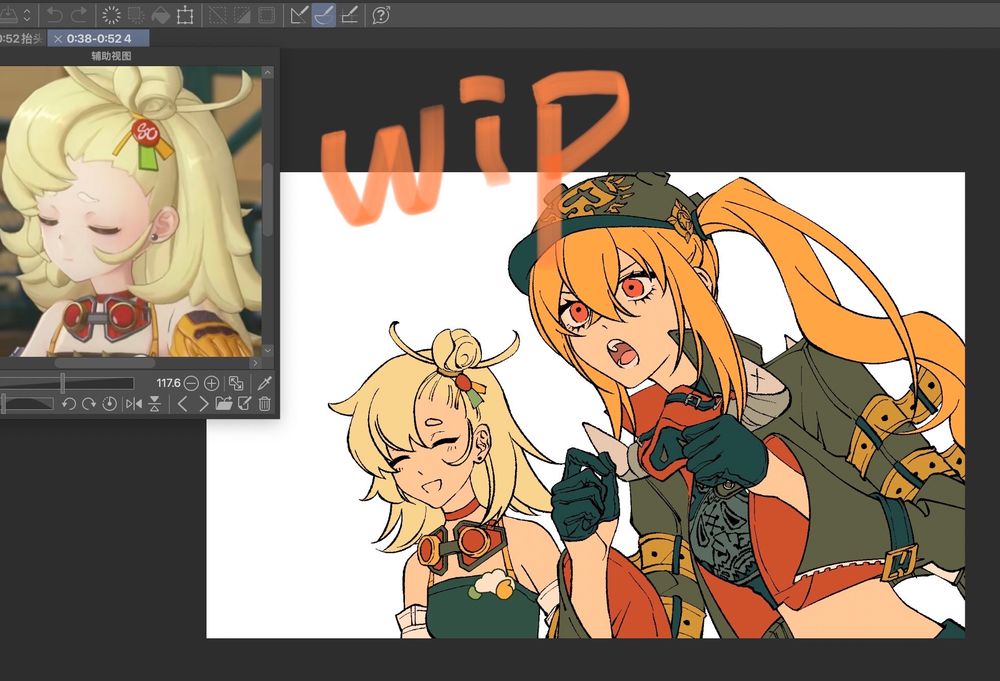This screenshot has height=681, width=1000.
Task: Delete the current sub view image
Action: (265, 404)
